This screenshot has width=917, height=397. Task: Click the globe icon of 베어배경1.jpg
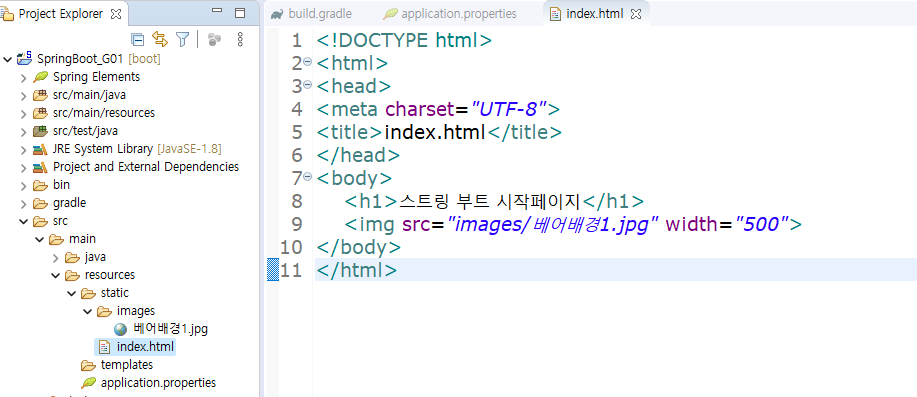pos(120,329)
